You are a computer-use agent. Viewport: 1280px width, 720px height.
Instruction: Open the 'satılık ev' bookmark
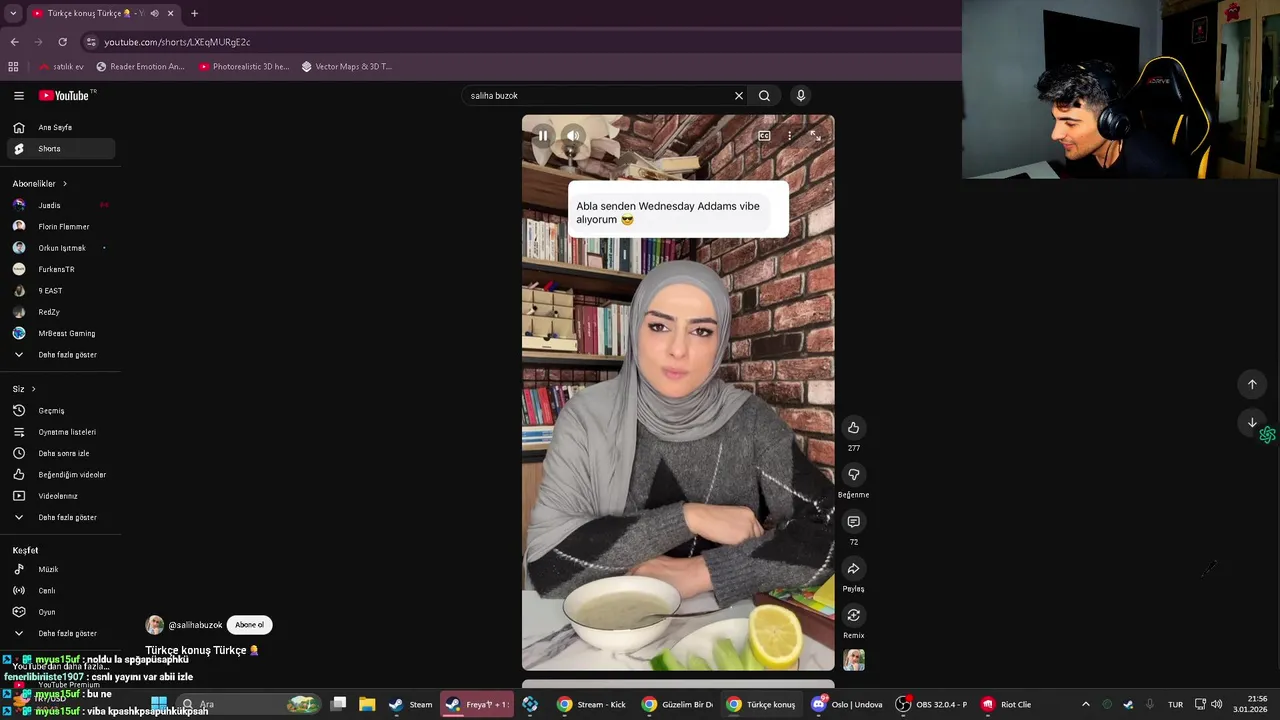tap(61, 67)
